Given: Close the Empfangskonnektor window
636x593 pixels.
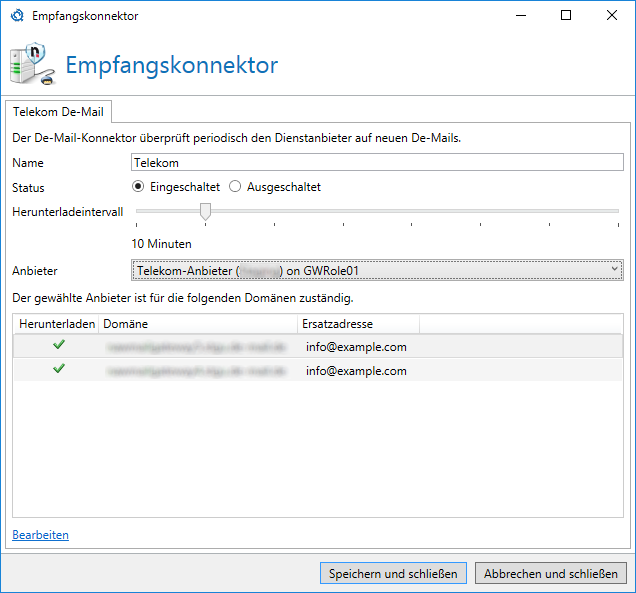Looking at the screenshot, I should [x=612, y=15].
